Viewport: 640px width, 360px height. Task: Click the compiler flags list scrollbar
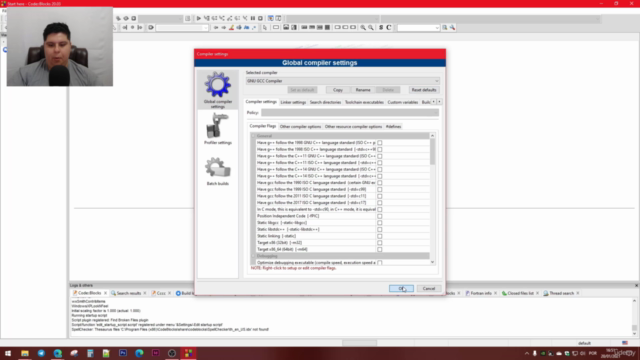coord(432,152)
